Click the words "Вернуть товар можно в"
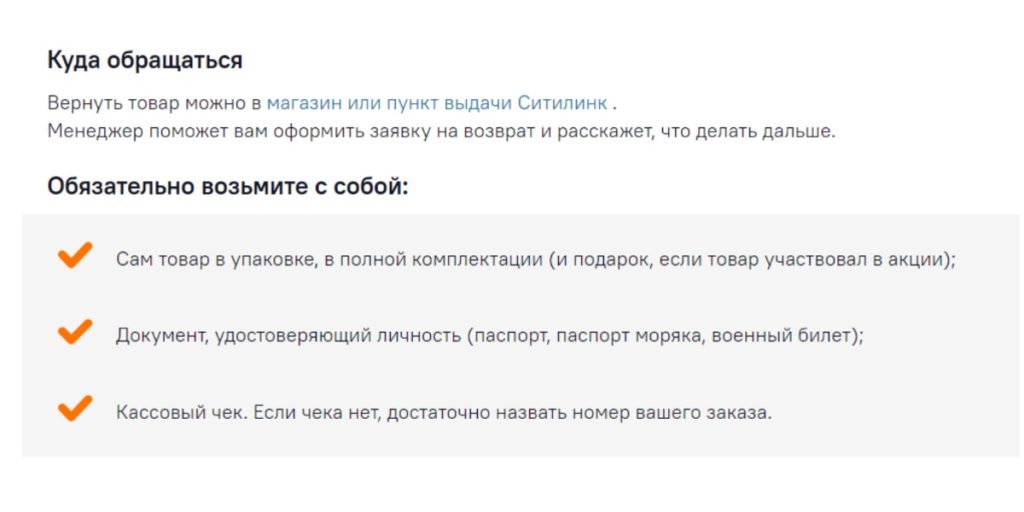Viewport: 1024px width, 512px height. [x=154, y=103]
